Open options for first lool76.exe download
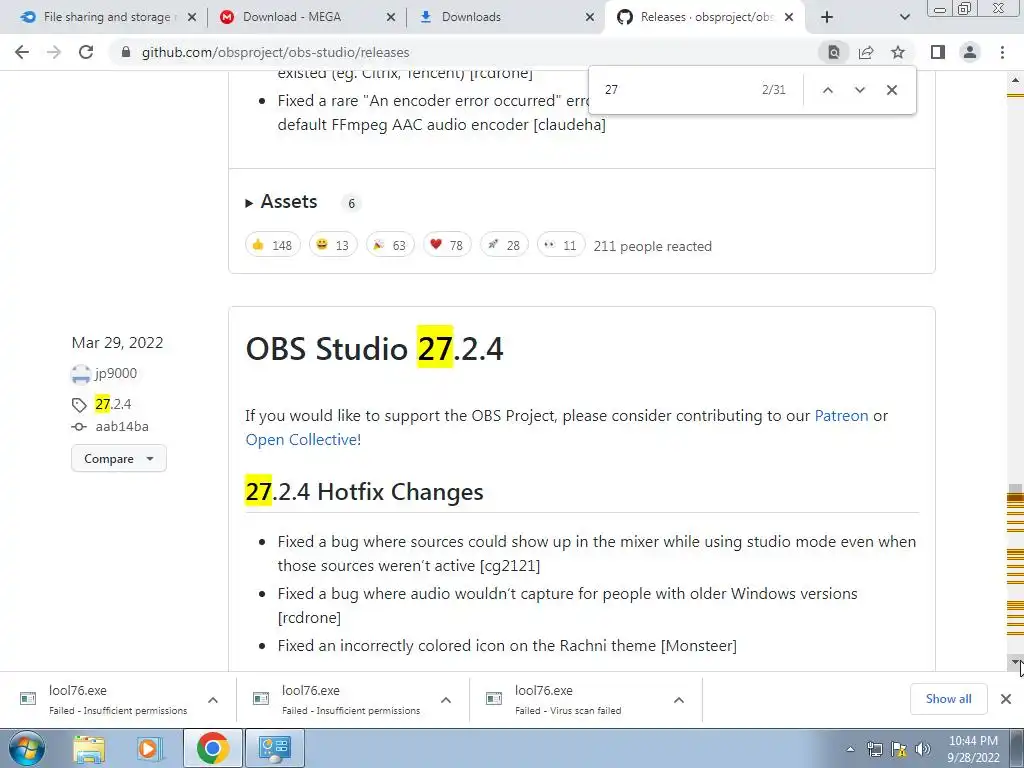The height and width of the screenshot is (768, 1024). (x=213, y=700)
